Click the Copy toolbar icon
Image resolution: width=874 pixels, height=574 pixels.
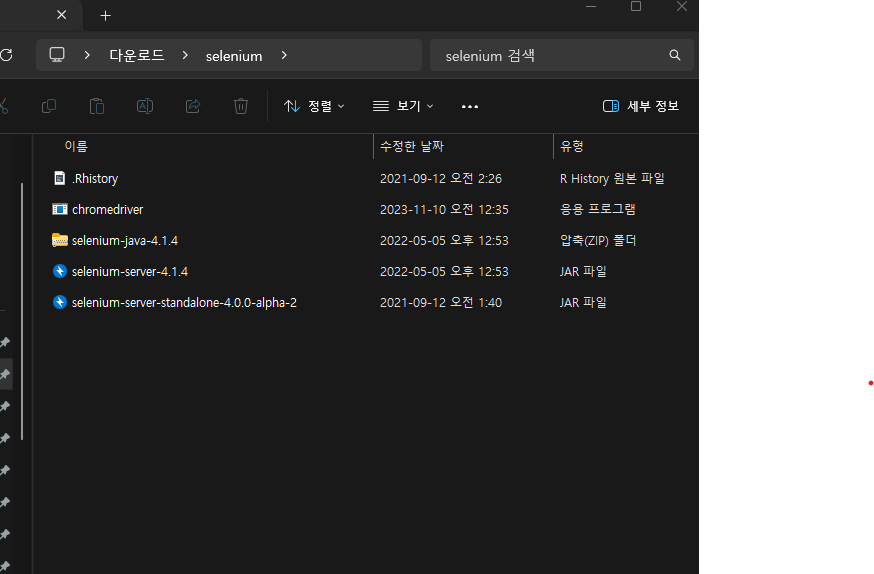point(49,106)
